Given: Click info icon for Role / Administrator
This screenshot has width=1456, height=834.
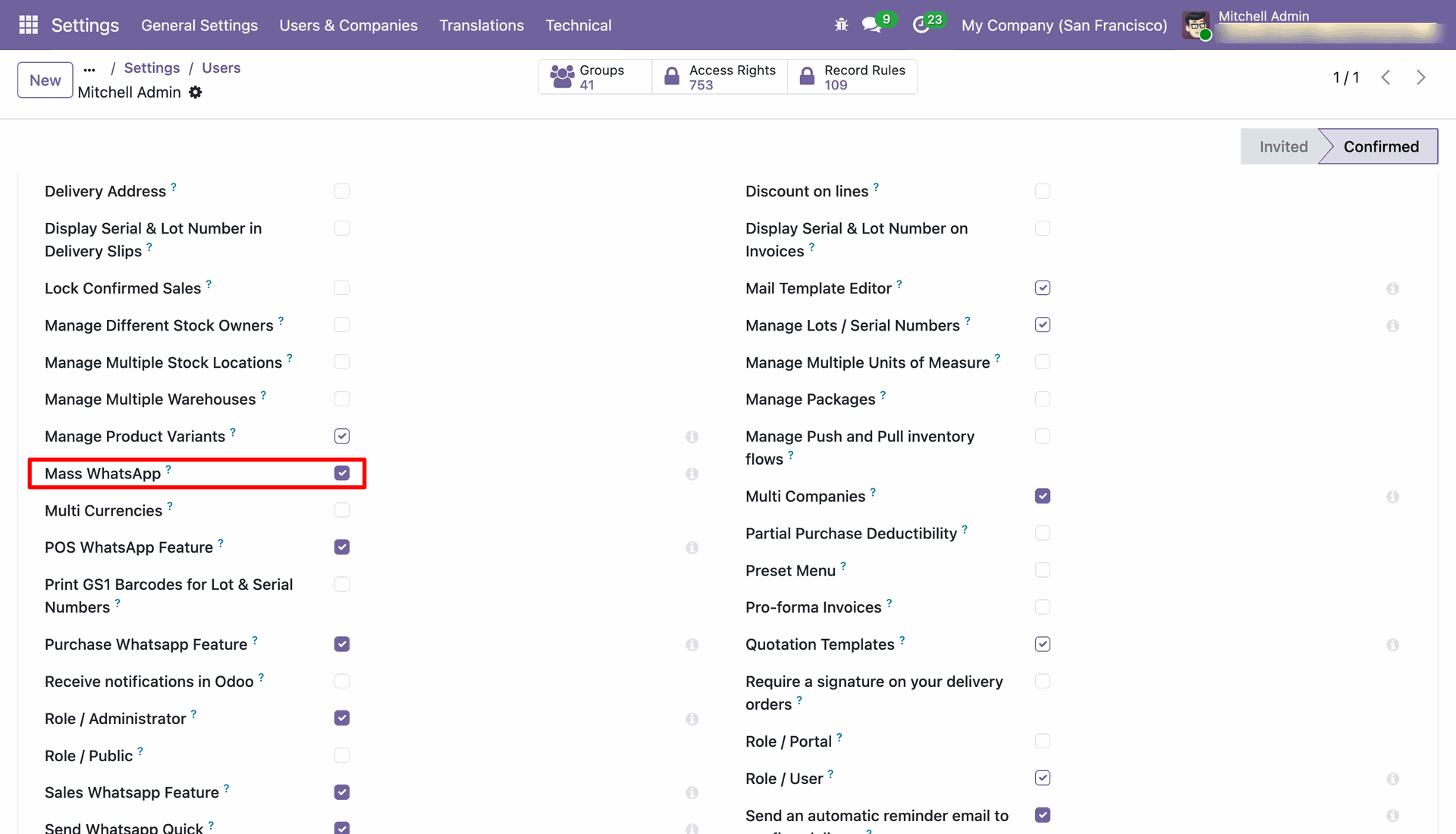Looking at the screenshot, I should click(692, 719).
